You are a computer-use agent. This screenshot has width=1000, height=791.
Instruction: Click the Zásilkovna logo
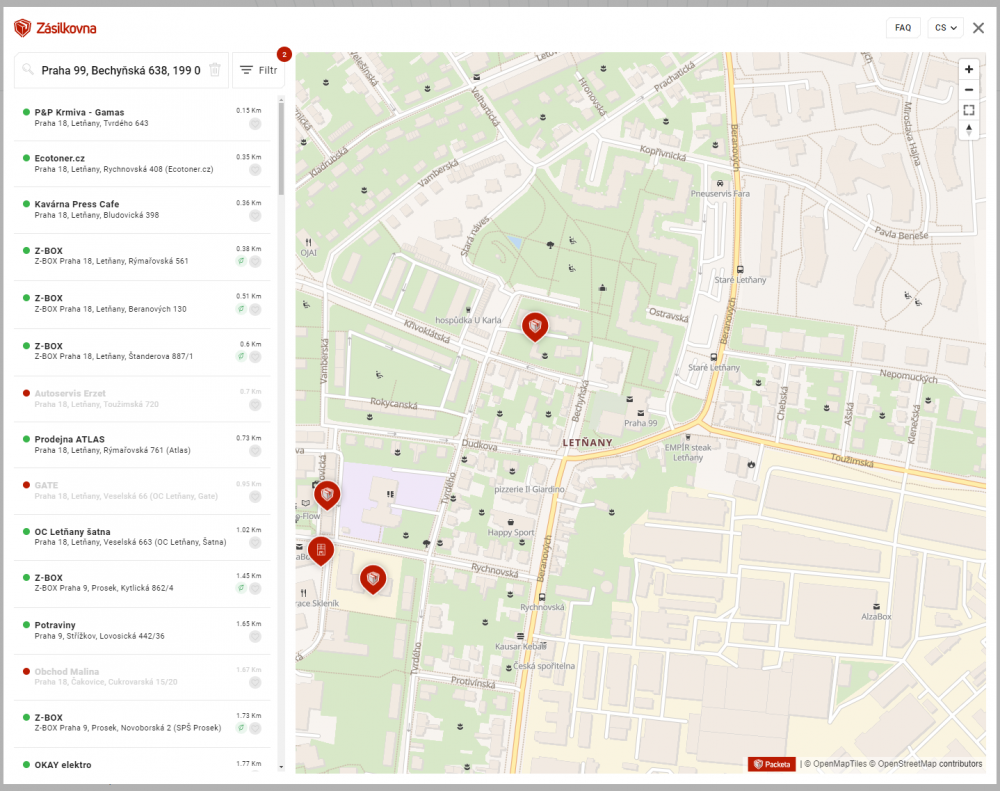click(x=55, y=28)
